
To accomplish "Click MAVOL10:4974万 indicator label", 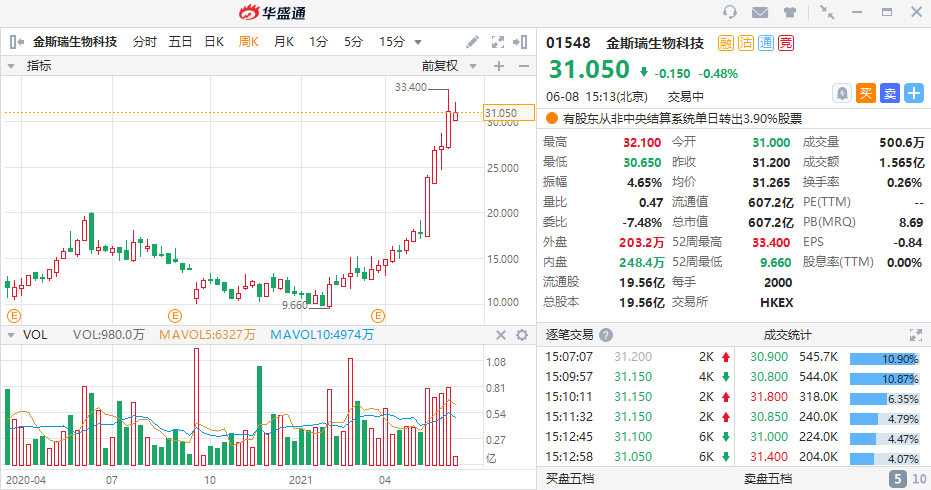I will [322, 335].
